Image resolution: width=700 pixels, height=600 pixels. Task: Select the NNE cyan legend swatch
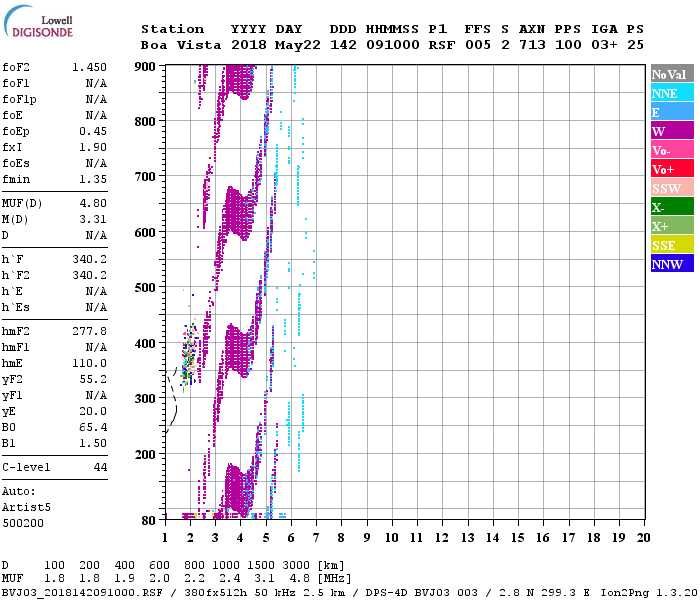pyautogui.click(x=672, y=93)
